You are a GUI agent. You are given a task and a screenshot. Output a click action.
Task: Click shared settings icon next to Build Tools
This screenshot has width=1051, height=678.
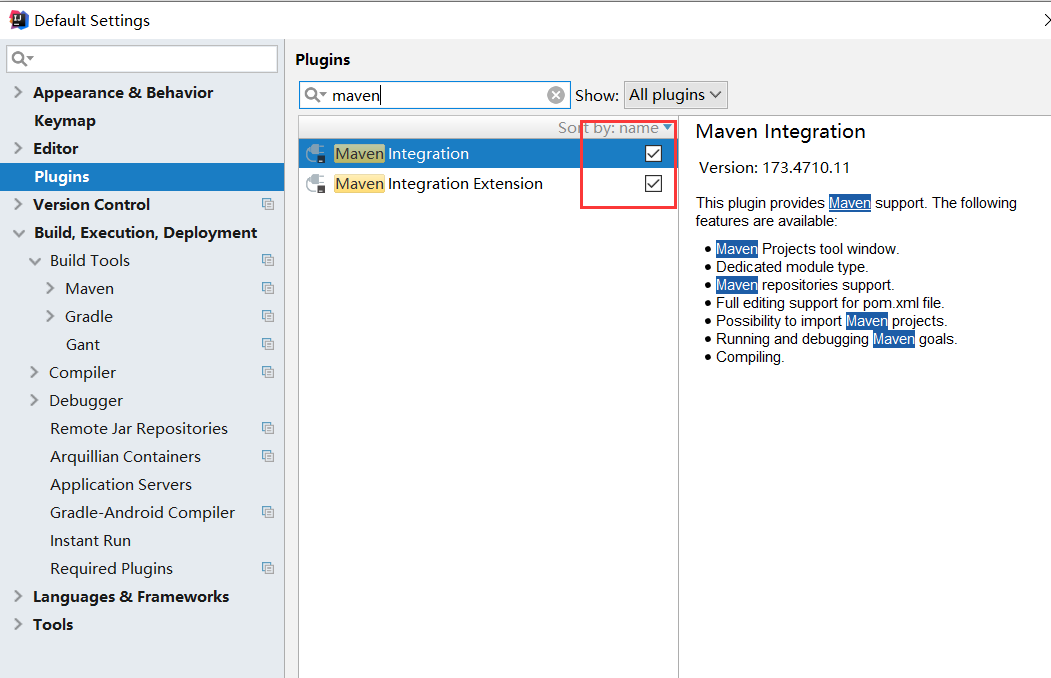[x=268, y=260]
